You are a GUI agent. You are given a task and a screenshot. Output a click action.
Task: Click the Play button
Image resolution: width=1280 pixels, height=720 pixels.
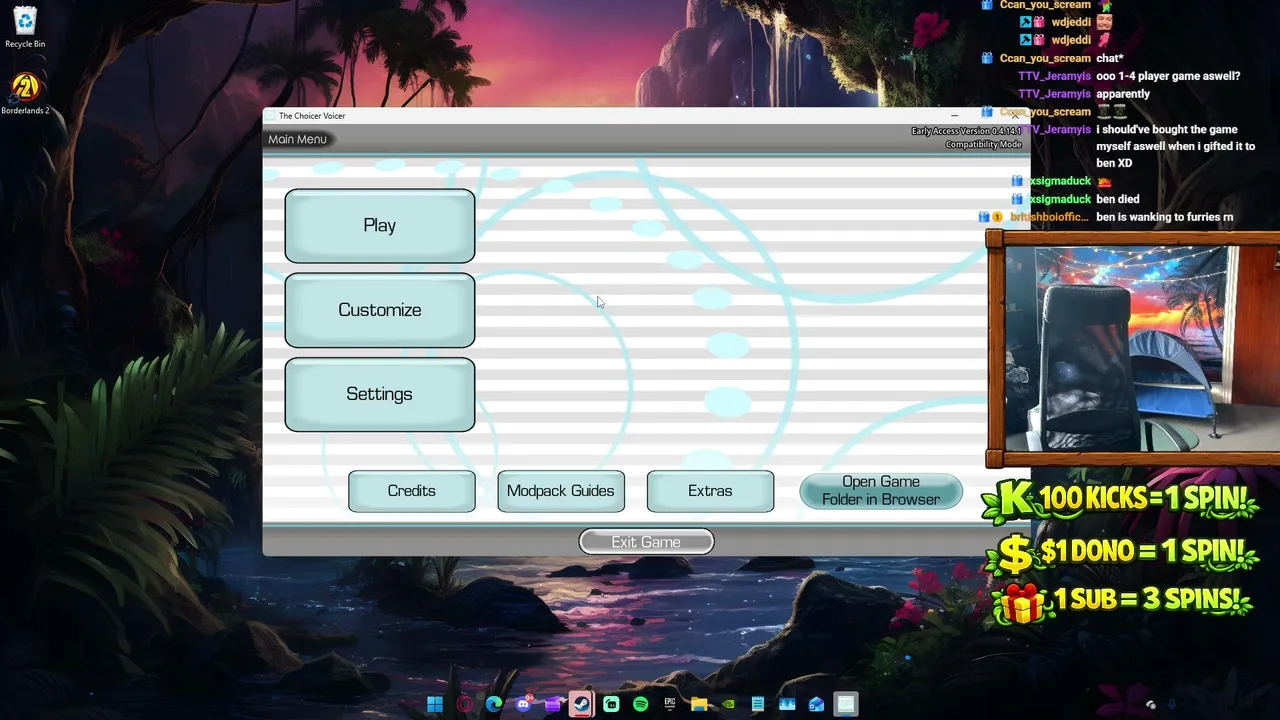pos(380,226)
